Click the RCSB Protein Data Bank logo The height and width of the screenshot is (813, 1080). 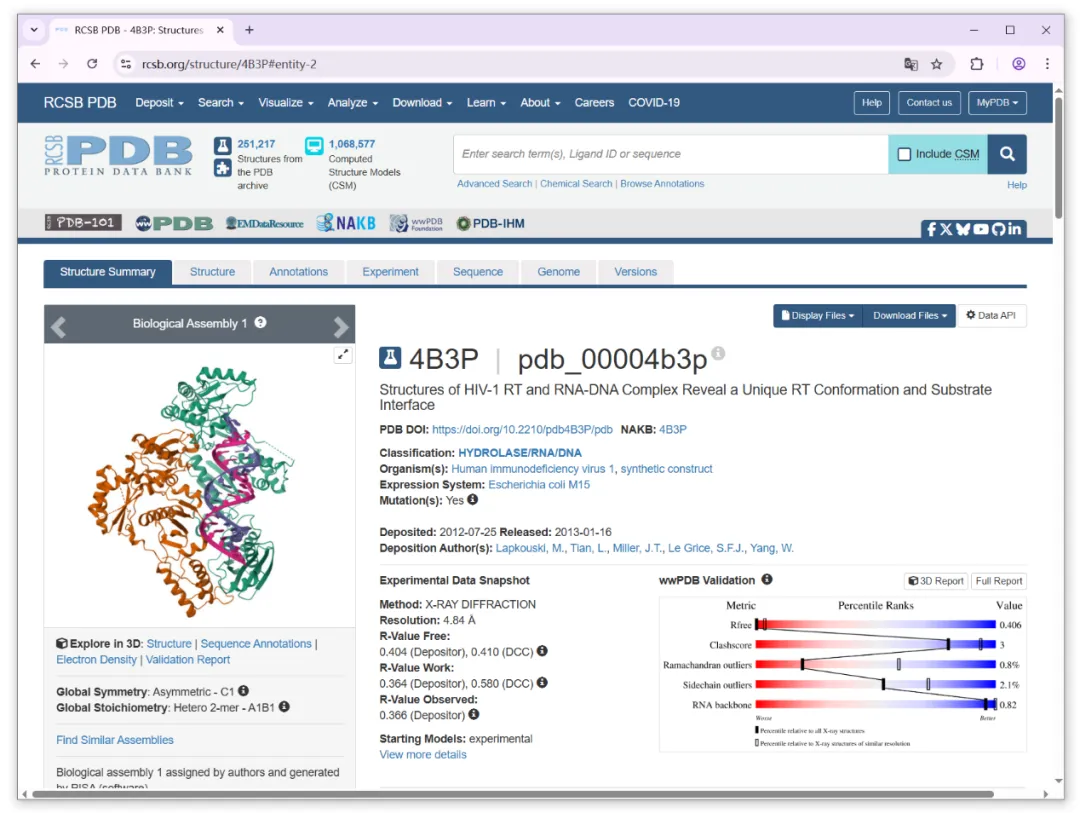(118, 155)
